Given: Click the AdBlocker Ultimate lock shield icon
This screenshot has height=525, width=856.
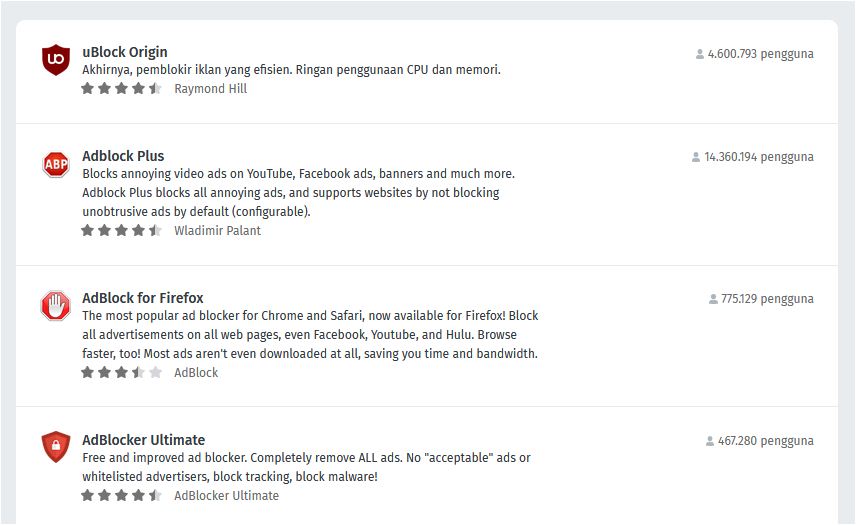Looking at the screenshot, I should point(56,447).
